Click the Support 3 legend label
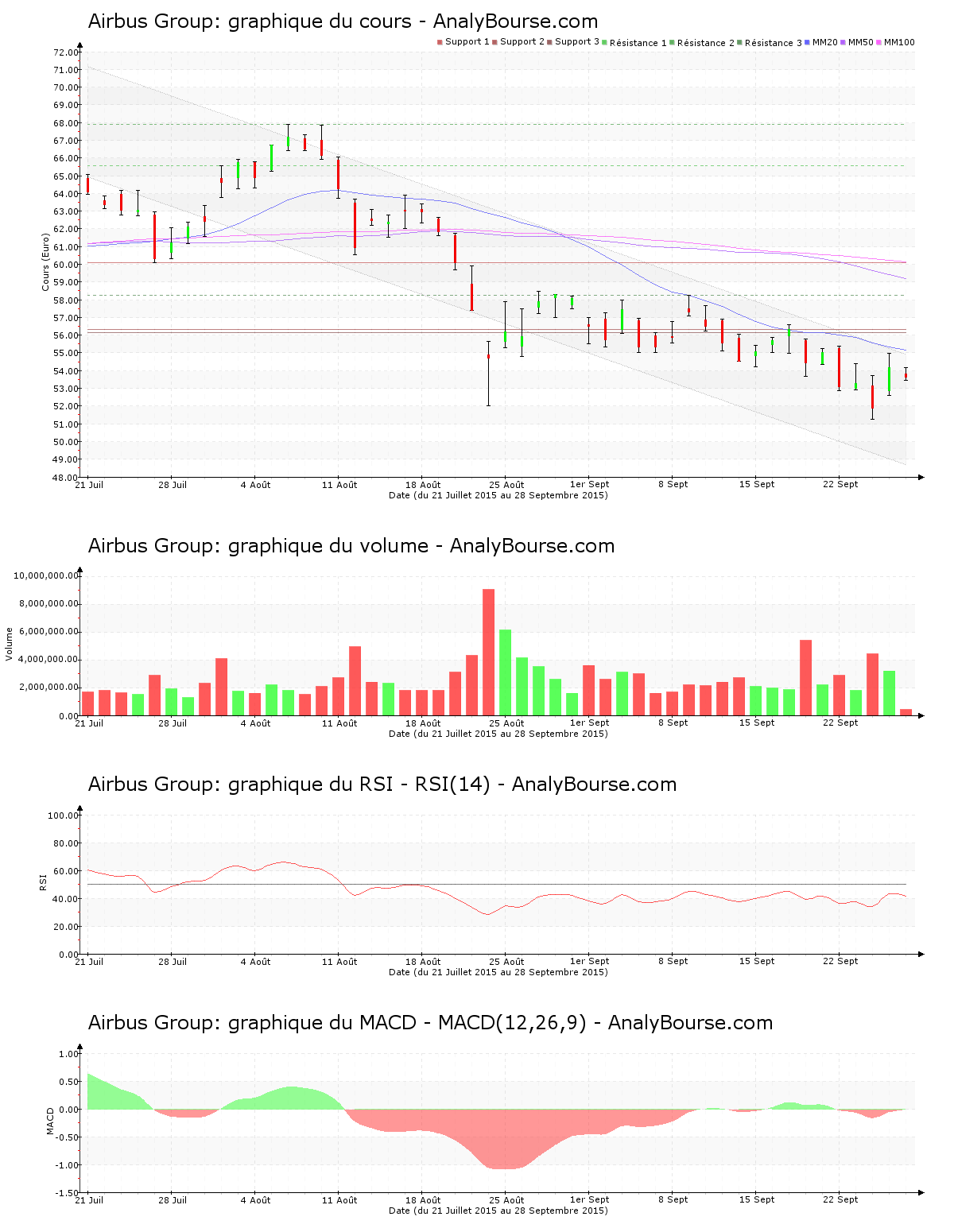Viewport: 954px width, 1232px height. pyautogui.click(x=577, y=42)
